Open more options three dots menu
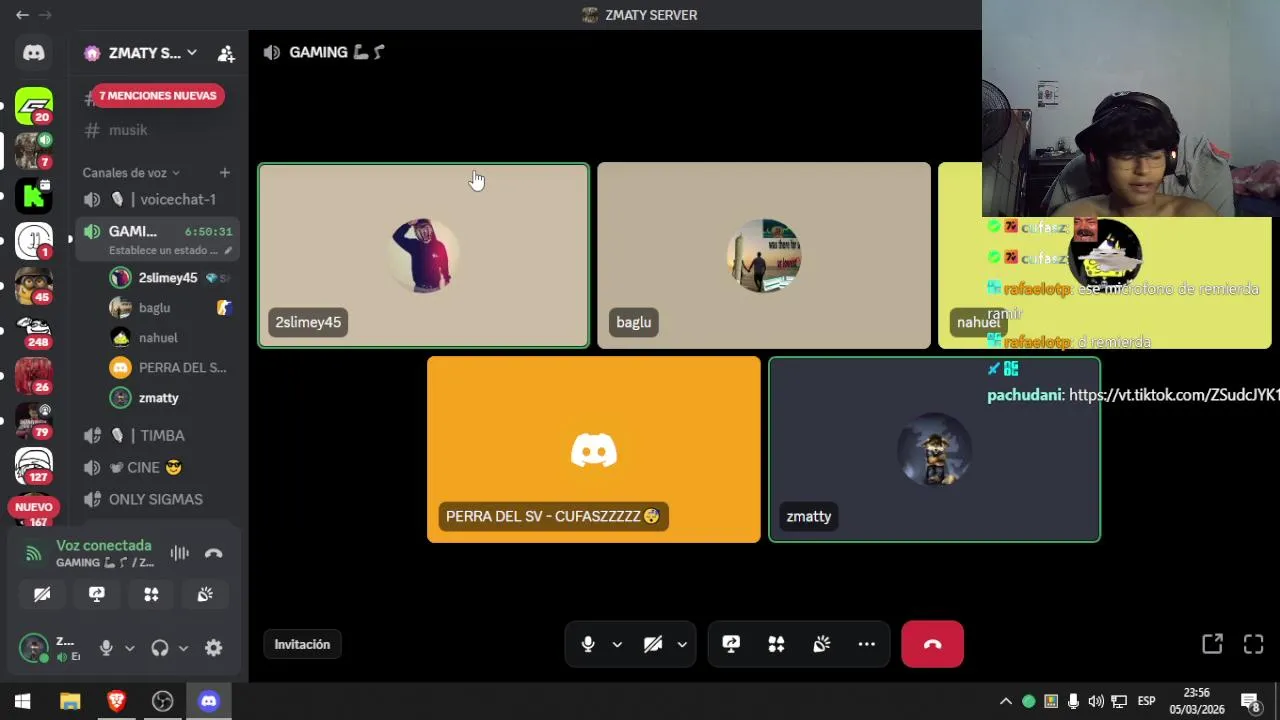The width and height of the screenshot is (1280, 720). [x=867, y=645]
